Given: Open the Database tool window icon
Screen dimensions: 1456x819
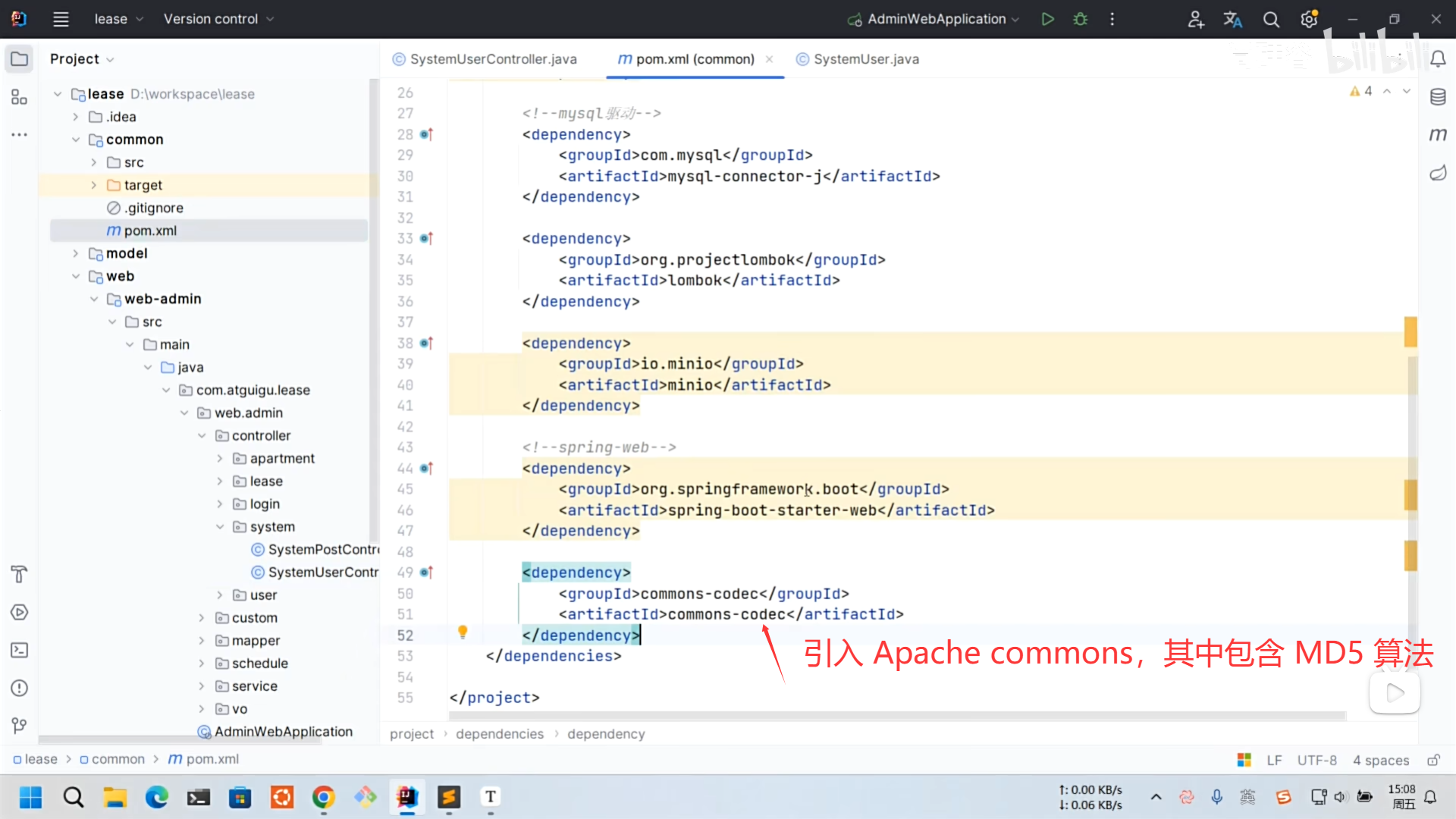Looking at the screenshot, I should [1438, 97].
